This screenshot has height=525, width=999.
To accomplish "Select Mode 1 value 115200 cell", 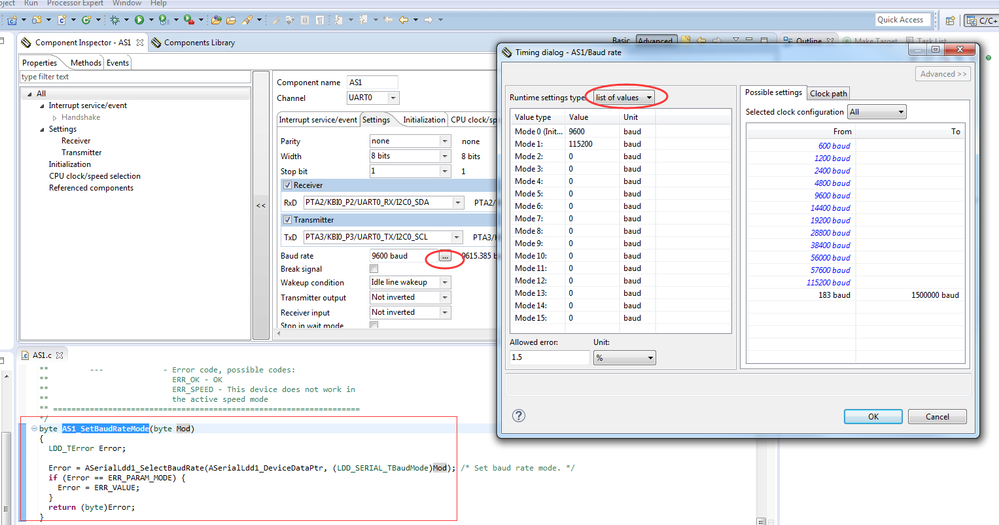I will pyautogui.click(x=593, y=144).
